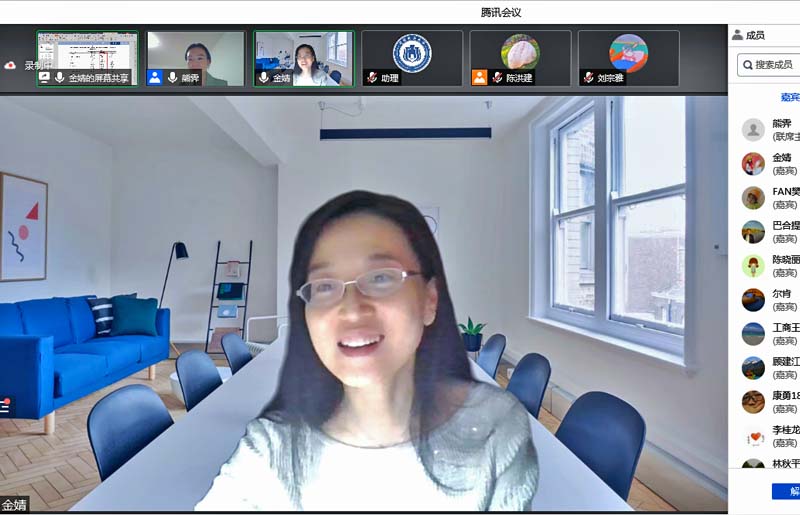Image resolution: width=800 pixels, height=515 pixels.
Task: Toggle microphone on 助理 video tile
Action: coord(372,77)
